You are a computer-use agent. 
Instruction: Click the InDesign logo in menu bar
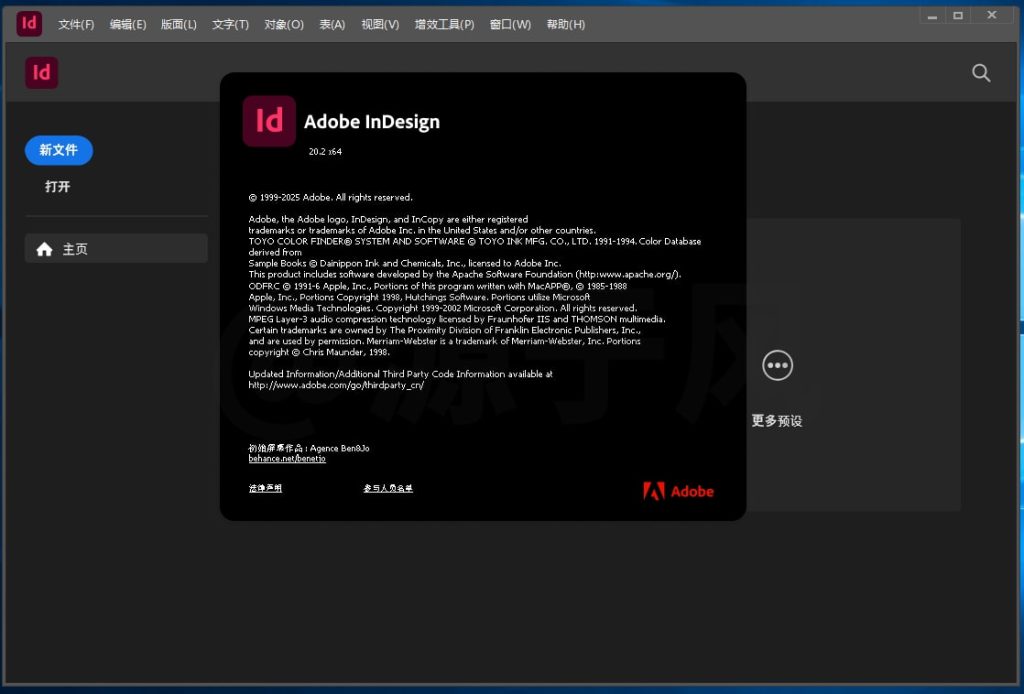coord(29,24)
